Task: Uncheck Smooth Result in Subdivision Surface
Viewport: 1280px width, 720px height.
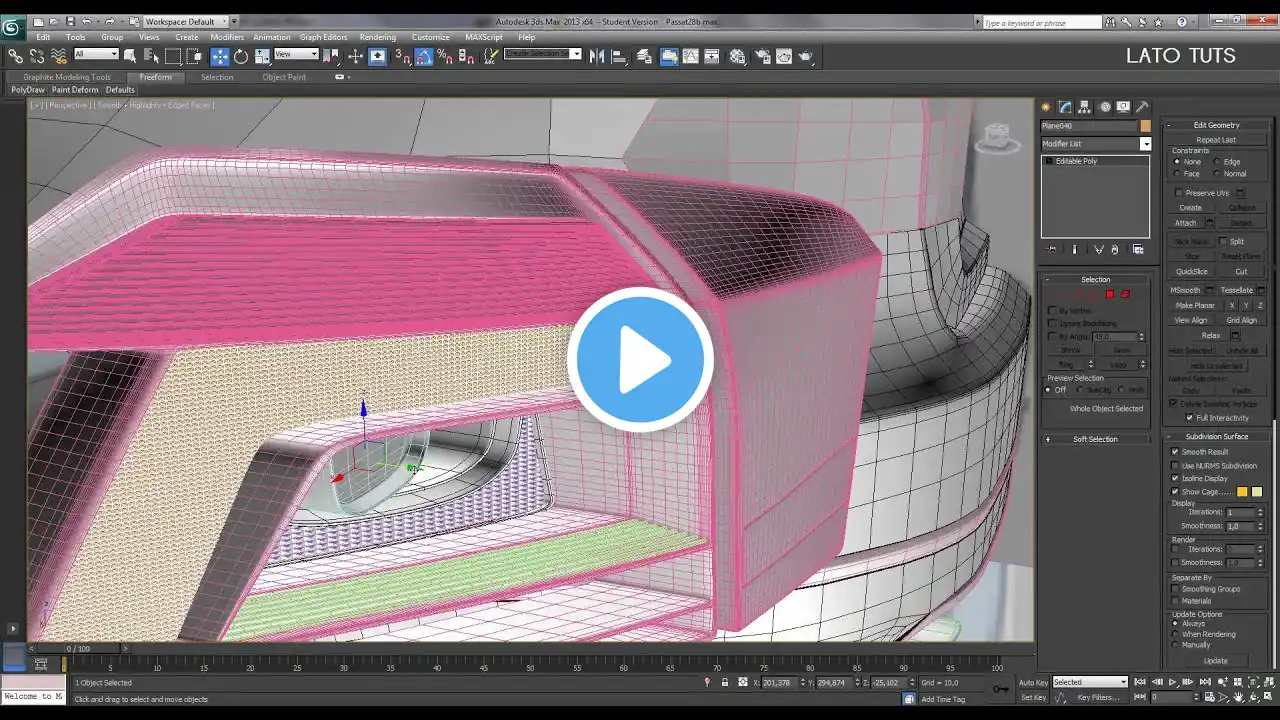Action: point(1176,452)
